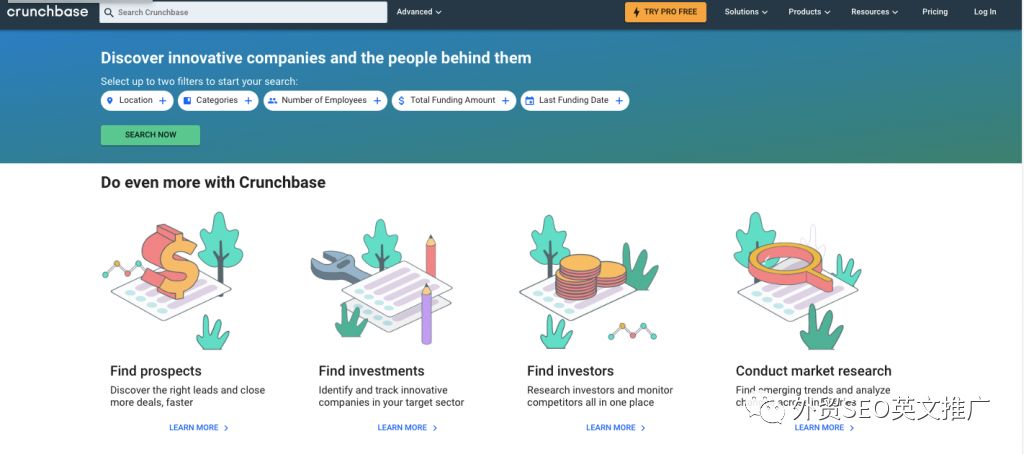The width and height of the screenshot is (1024, 454).
Task: Add Total Funding Amount filter plus
Action: point(505,101)
